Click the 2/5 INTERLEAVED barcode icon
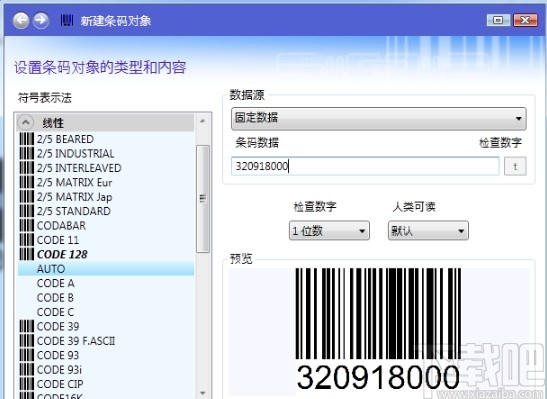 tap(27, 168)
